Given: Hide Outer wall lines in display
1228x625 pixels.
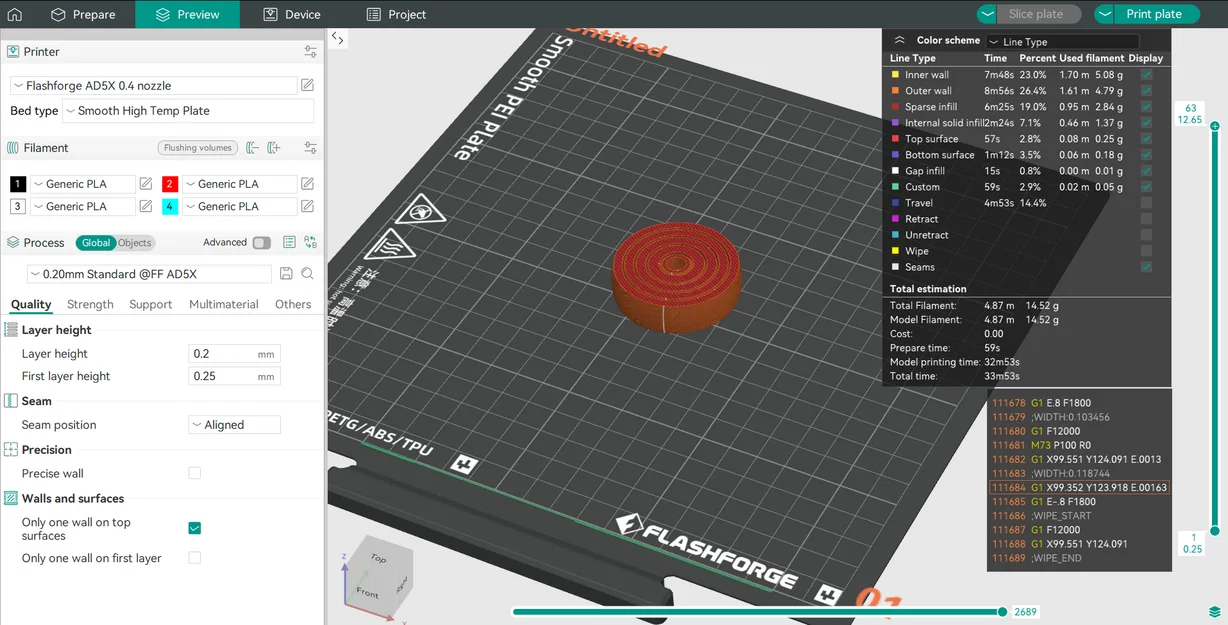Looking at the screenshot, I should 1146,91.
